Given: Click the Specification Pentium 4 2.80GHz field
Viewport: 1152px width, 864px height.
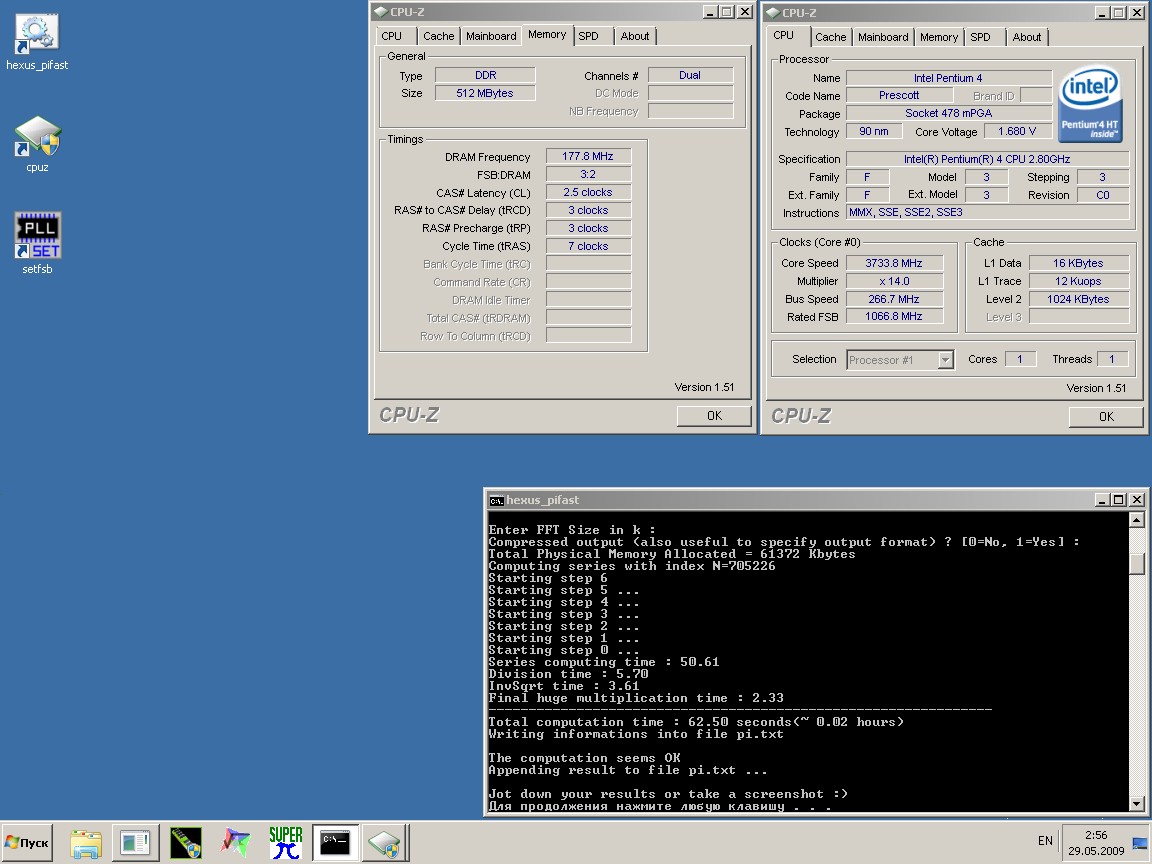Looking at the screenshot, I should click(x=987, y=159).
